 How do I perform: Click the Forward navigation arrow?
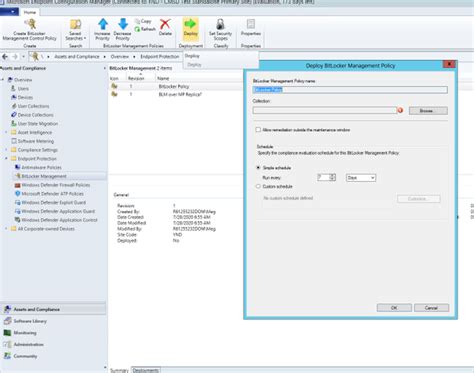pos(15,57)
